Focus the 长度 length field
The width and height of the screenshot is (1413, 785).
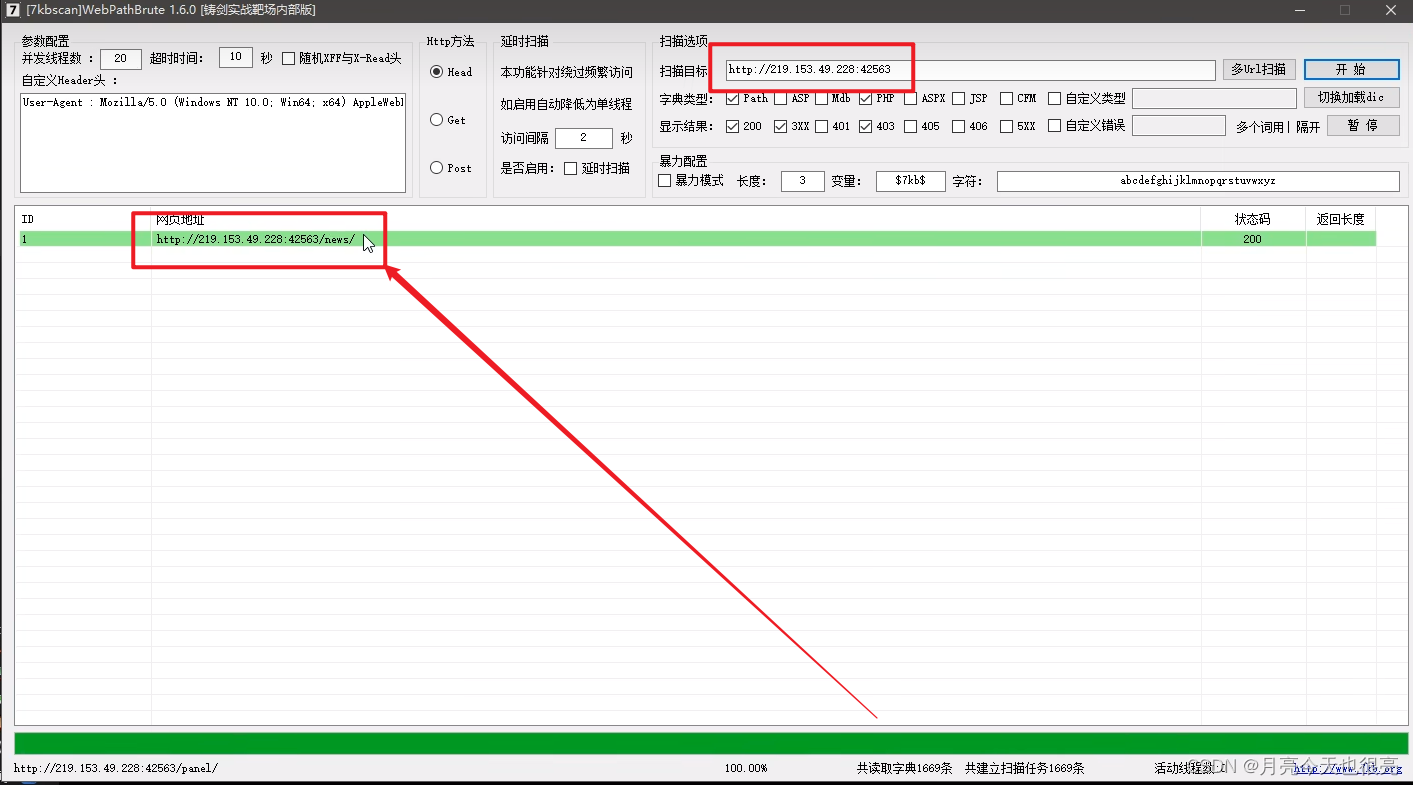[x=803, y=181]
